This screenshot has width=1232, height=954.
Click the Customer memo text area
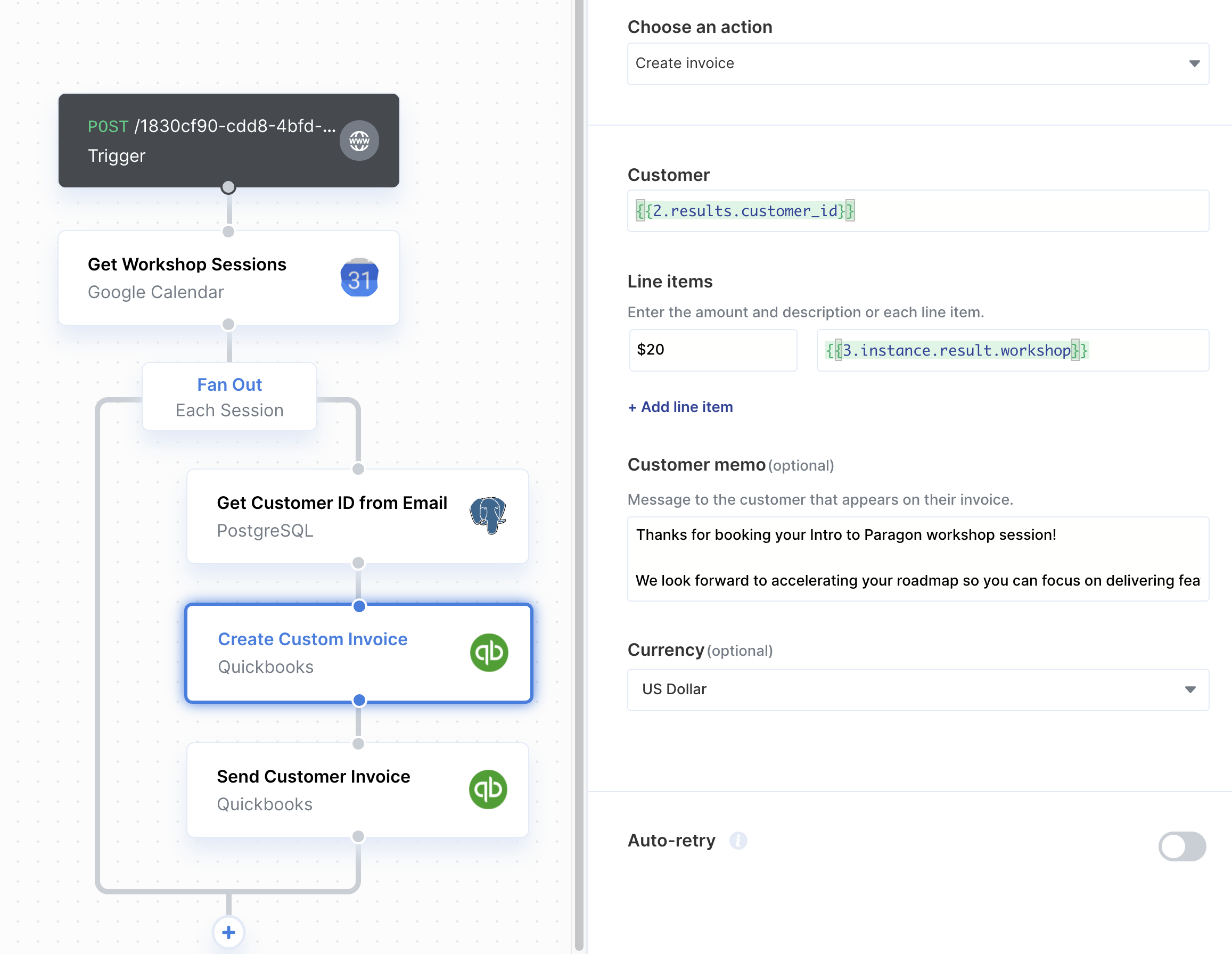pyautogui.click(x=918, y=558)
